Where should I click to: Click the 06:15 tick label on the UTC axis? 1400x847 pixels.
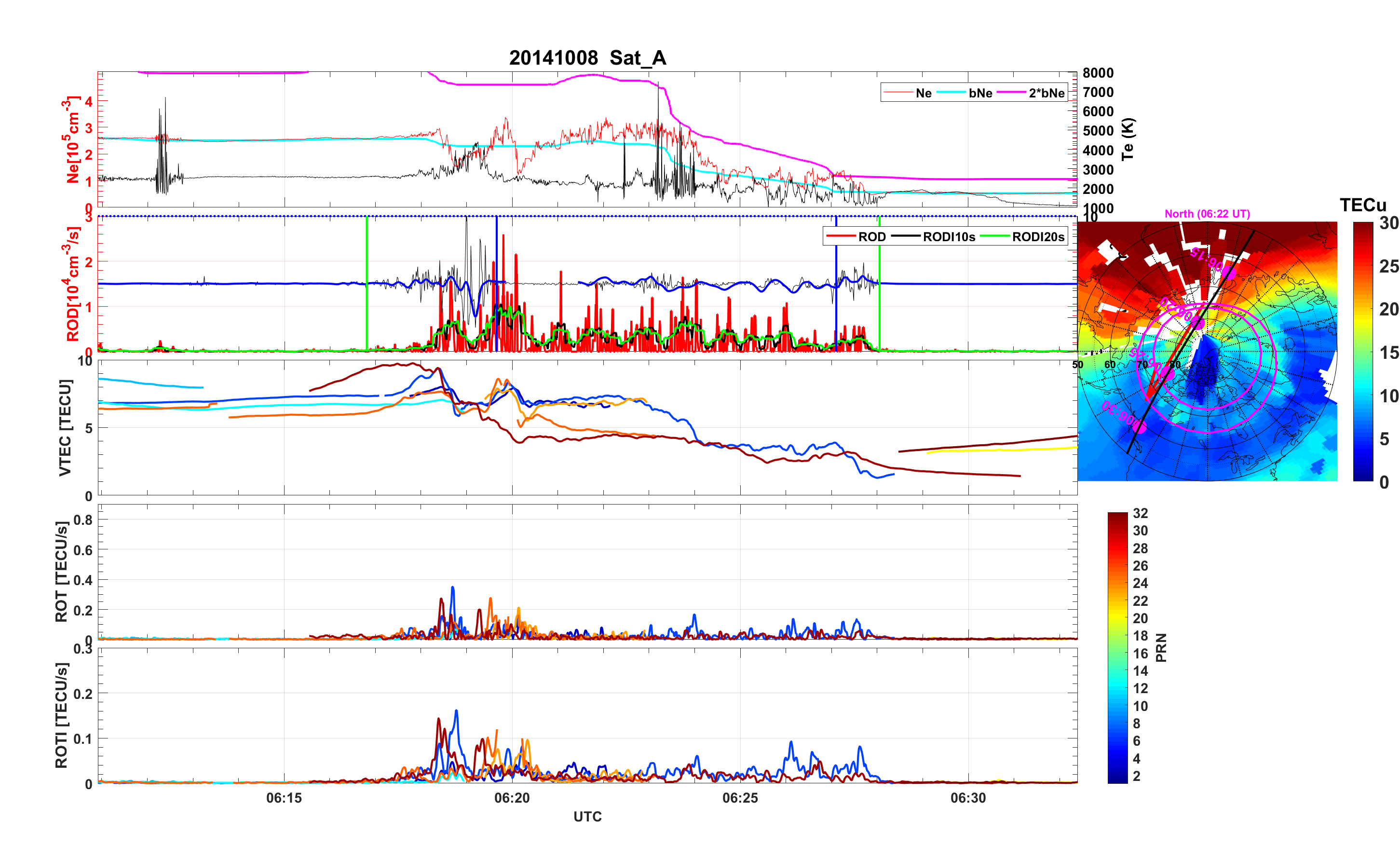tap(284, 798)
